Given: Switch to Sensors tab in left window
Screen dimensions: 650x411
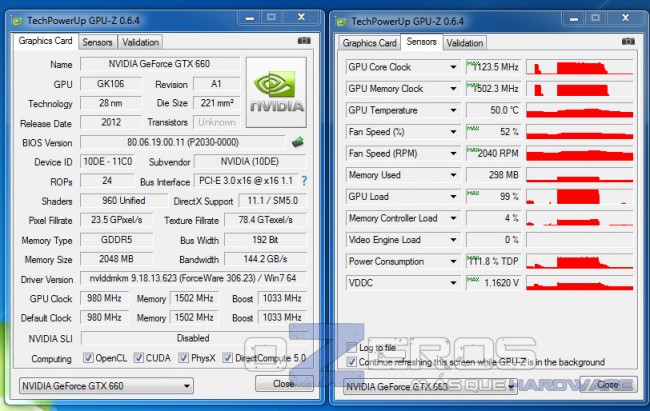Looking at the screenshot, I should 97,42.
